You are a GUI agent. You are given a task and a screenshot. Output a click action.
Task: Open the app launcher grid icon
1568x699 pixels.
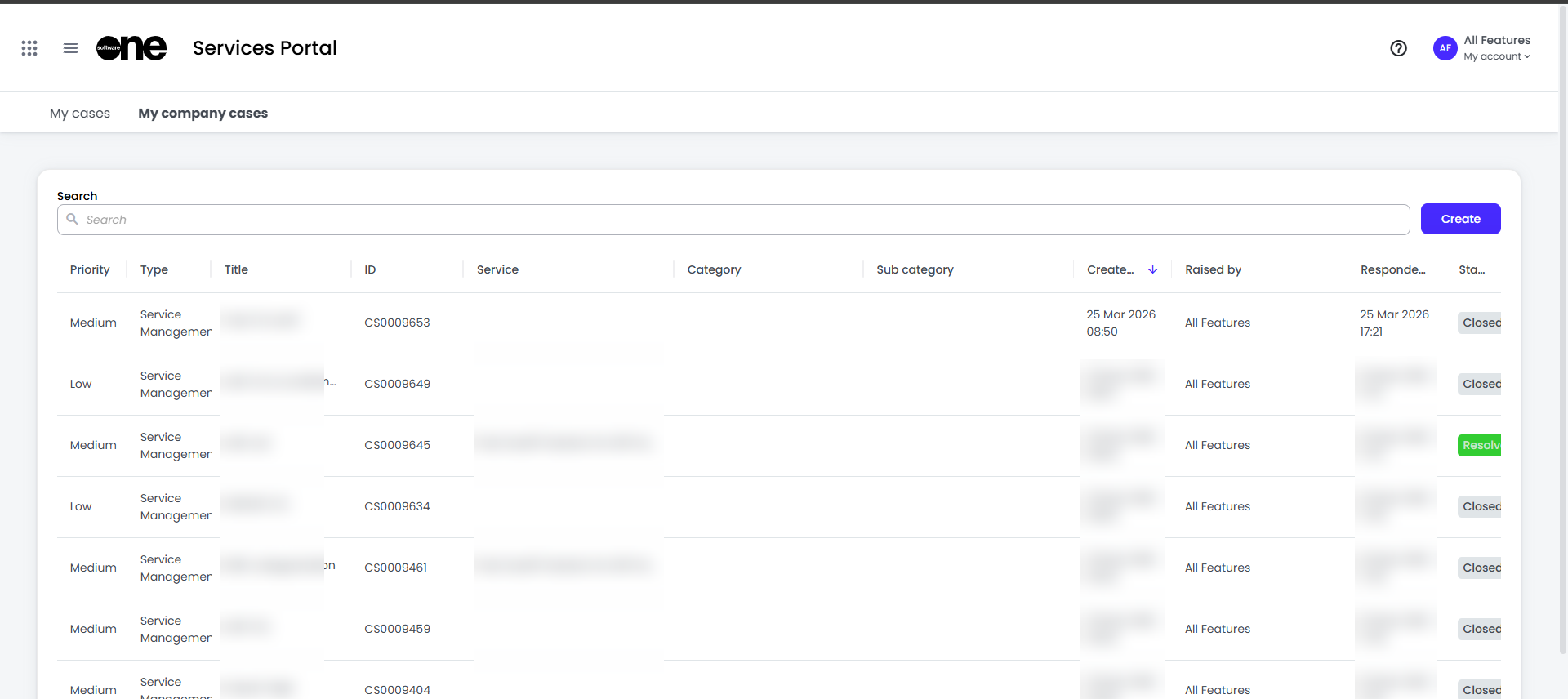[x=29, y=48]
